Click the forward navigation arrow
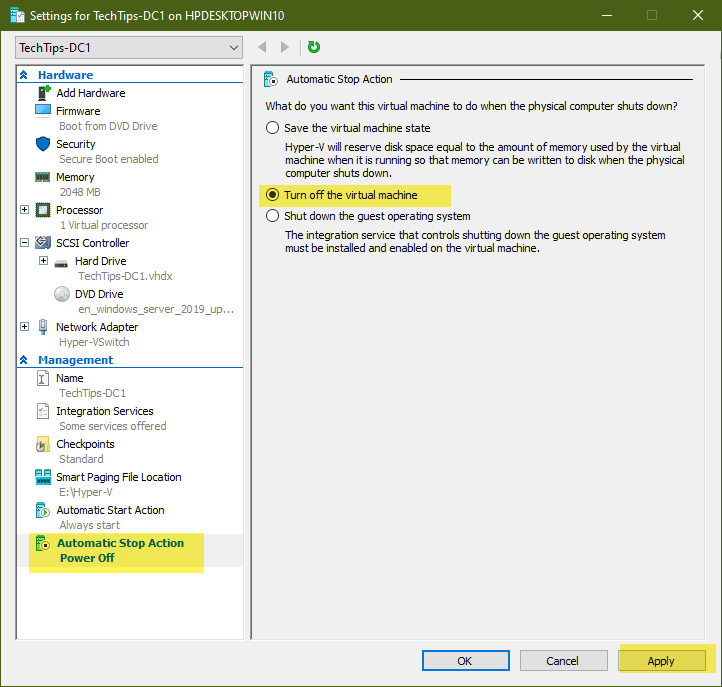Image resolution: width=722 pixels, height=687 pixels. coord(285,47)
